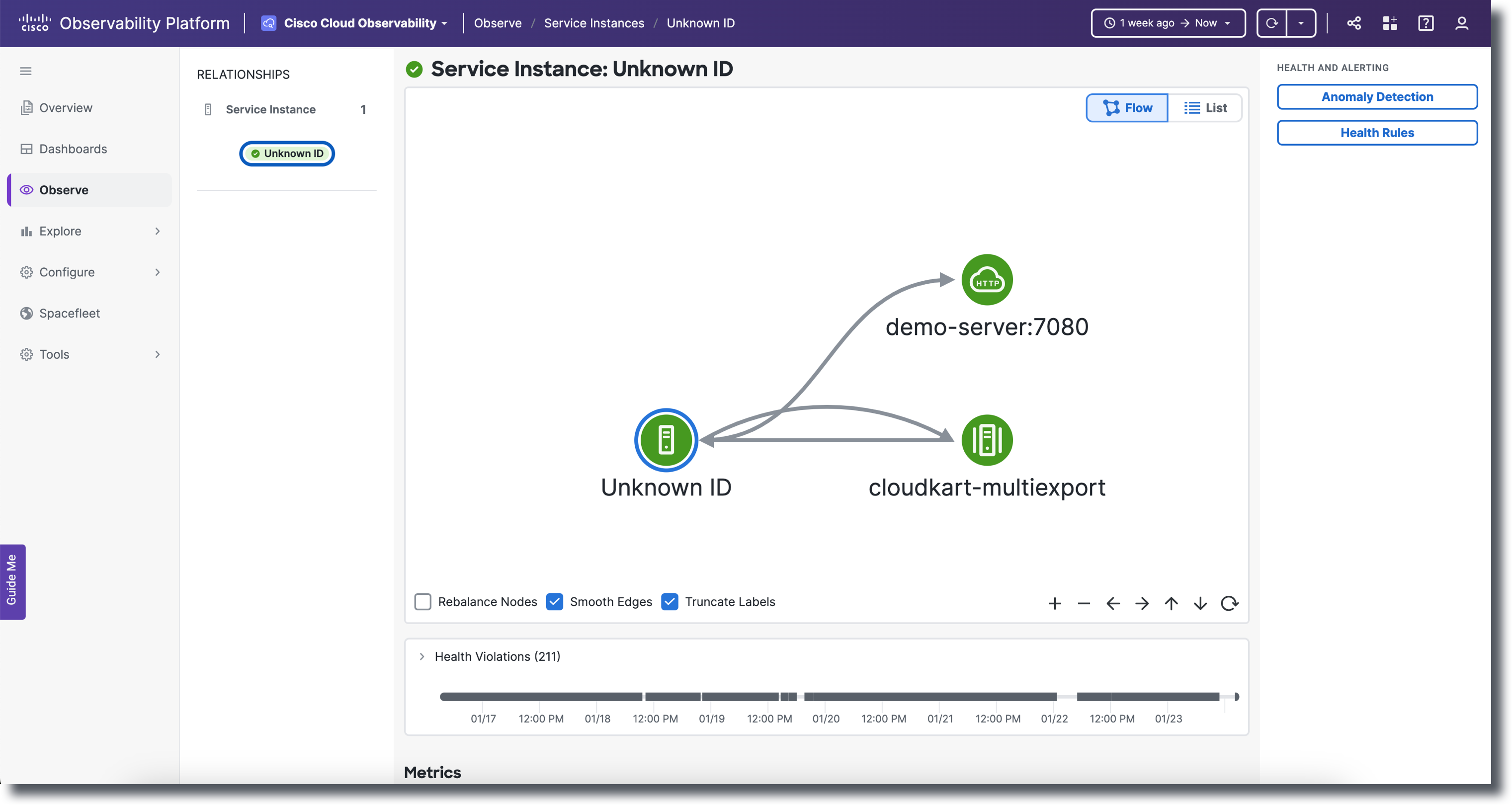Open the Cisco Cloud Observability switcher

354,23
